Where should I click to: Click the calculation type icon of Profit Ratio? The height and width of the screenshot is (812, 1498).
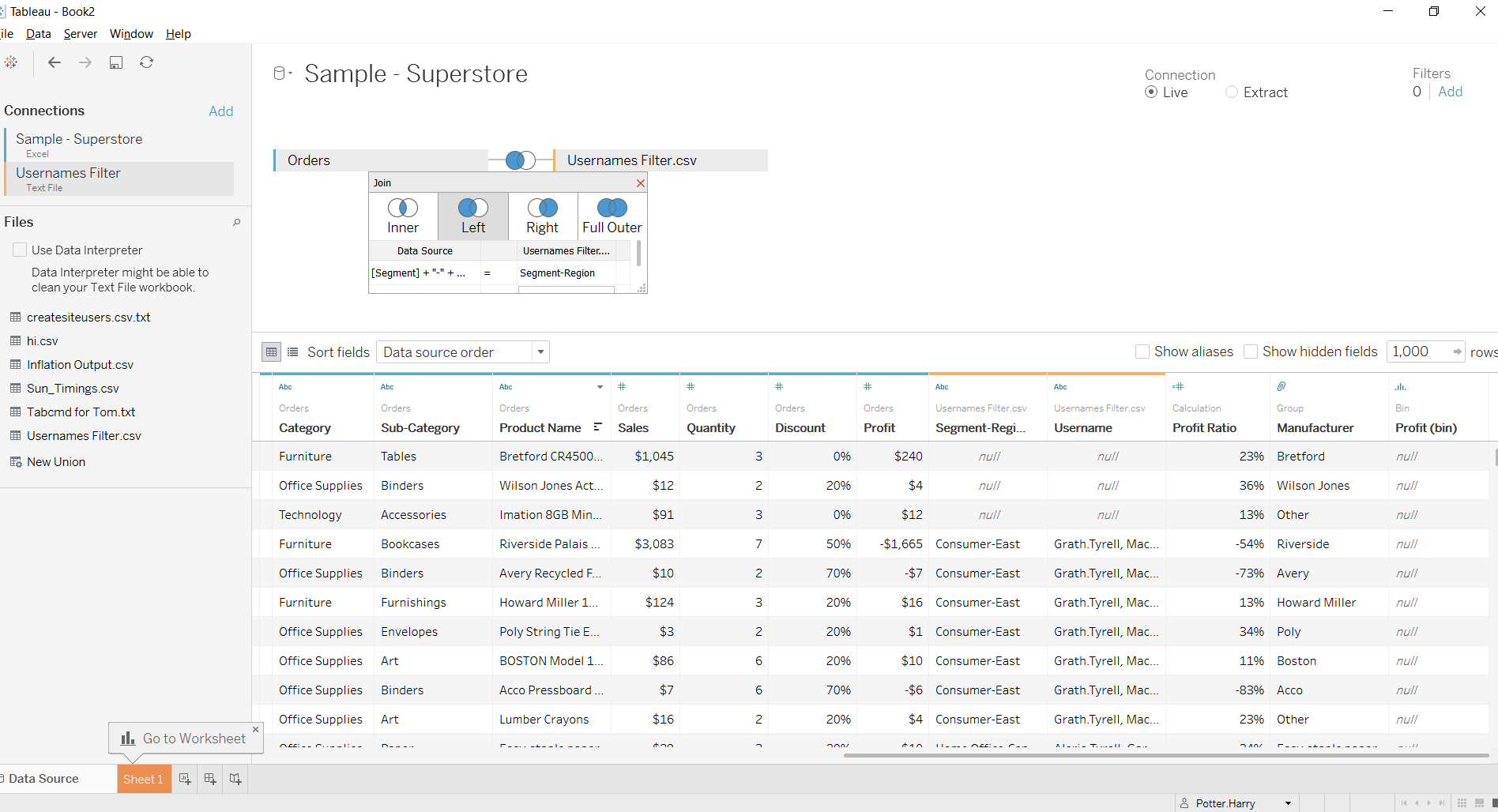[x=1178, y=386]
